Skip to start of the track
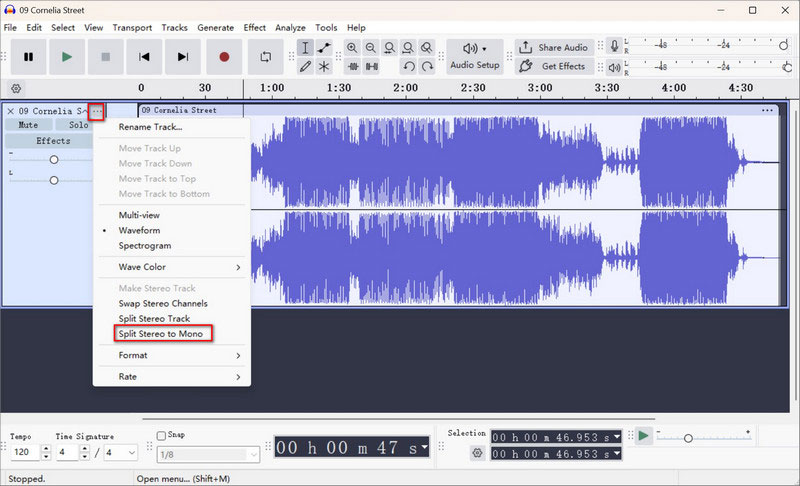This screenshot has height=486, width=800. (x=145, y=57)
